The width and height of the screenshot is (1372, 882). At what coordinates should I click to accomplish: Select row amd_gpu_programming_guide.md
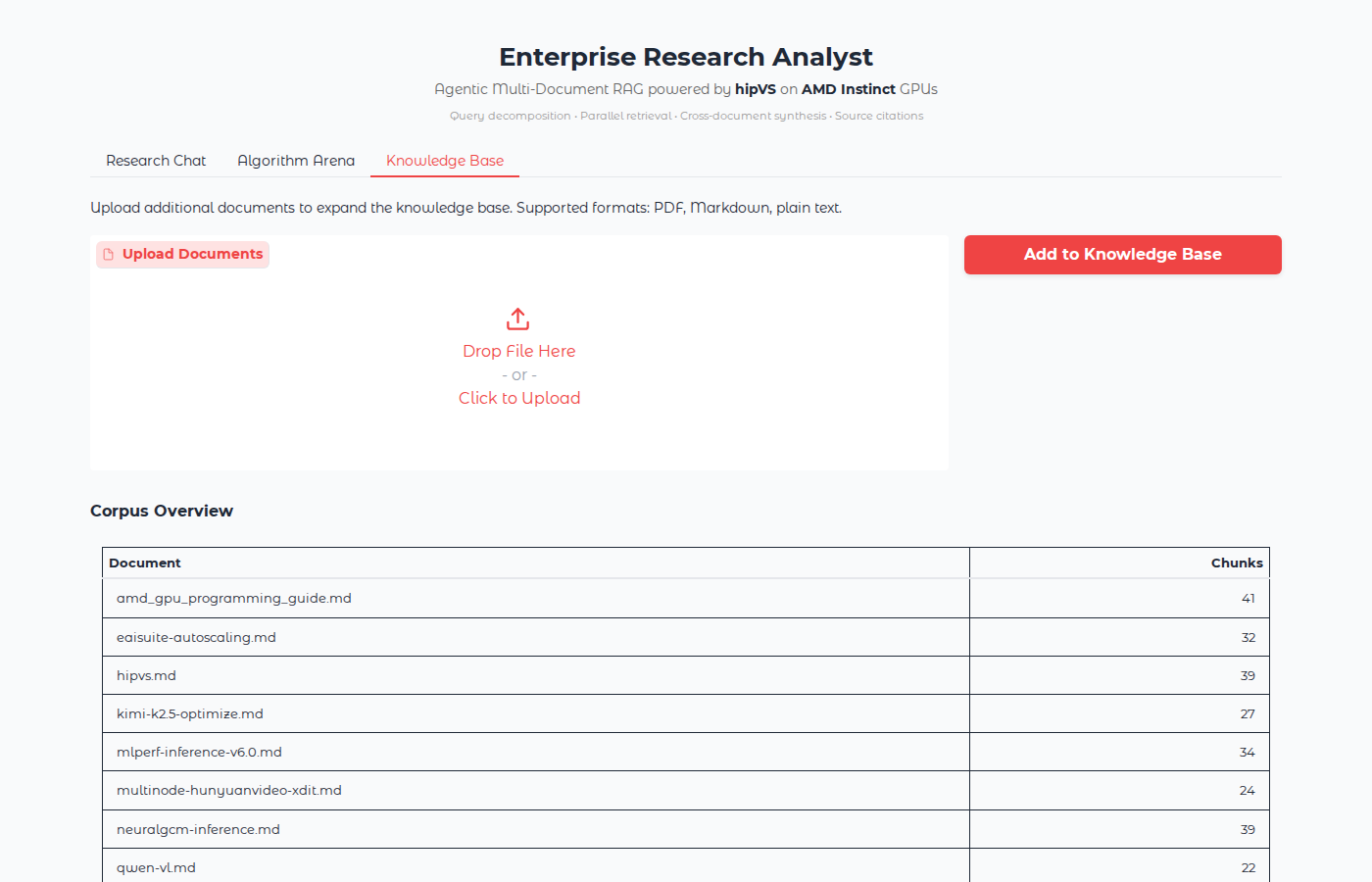tap(686, 598)
